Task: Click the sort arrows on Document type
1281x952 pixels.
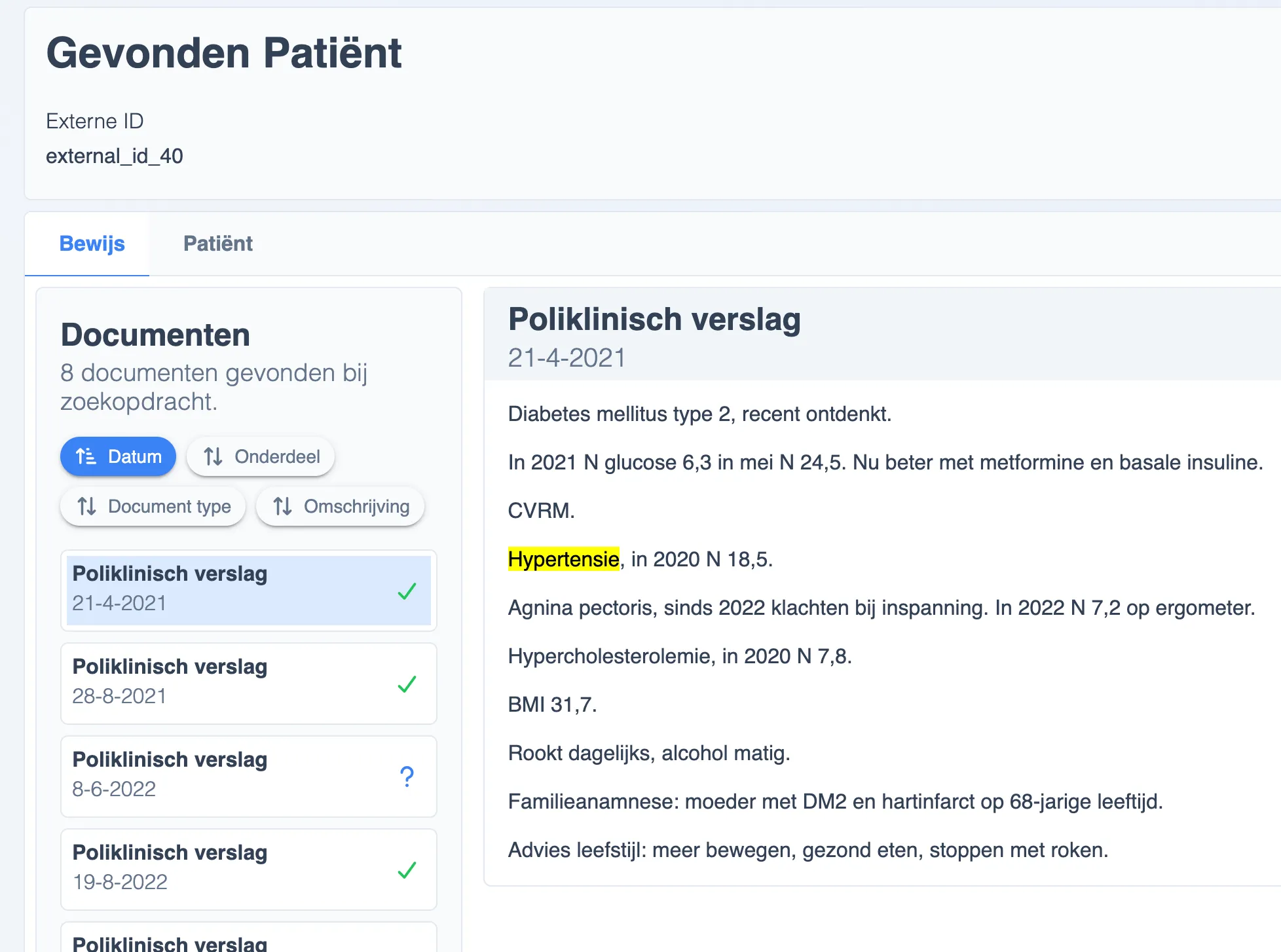Action: click(87, 506)
